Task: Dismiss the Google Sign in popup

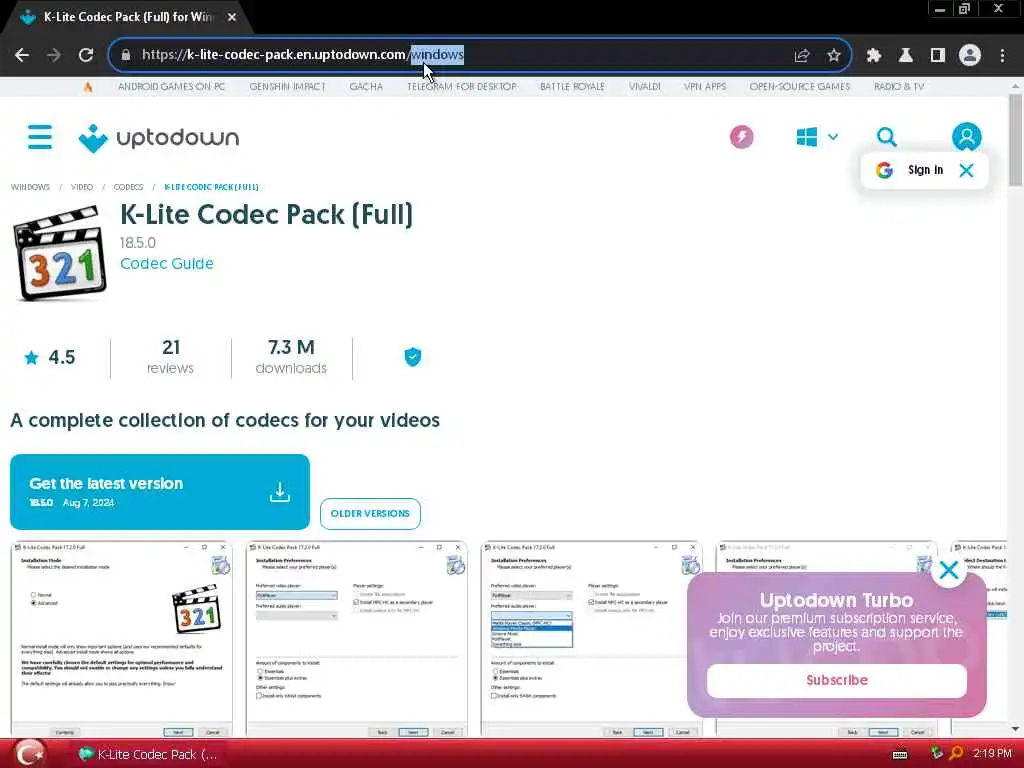Action: (967, 170)
